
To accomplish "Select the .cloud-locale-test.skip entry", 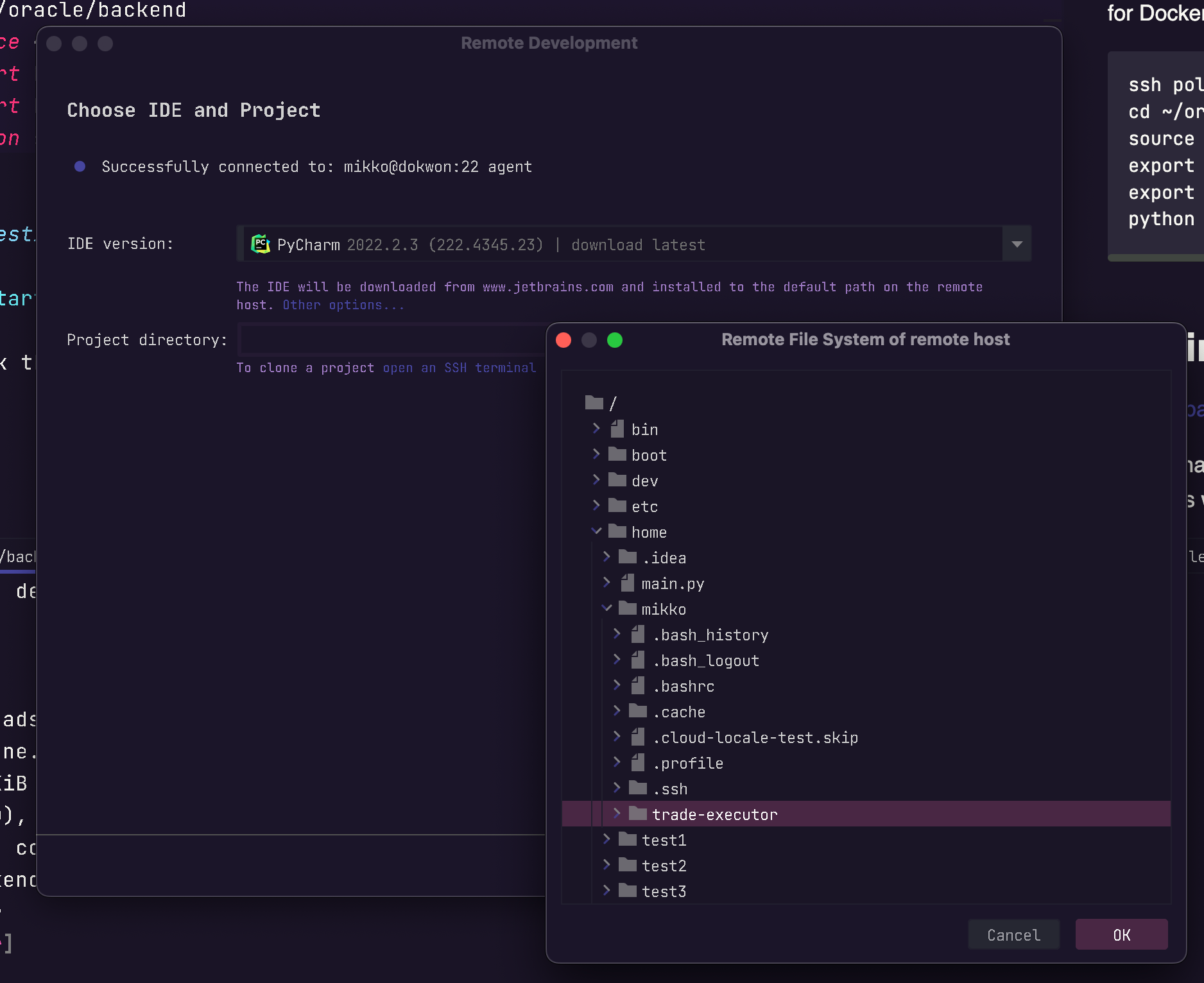I will [x=755, y=737].
